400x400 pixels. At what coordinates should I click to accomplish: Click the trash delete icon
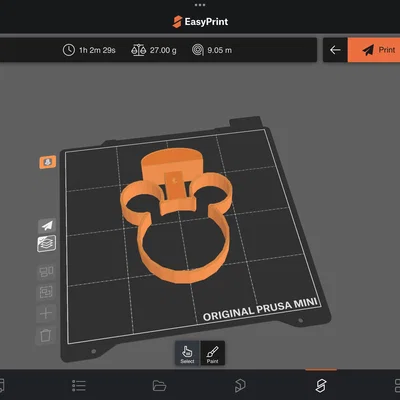click(46, 335)
